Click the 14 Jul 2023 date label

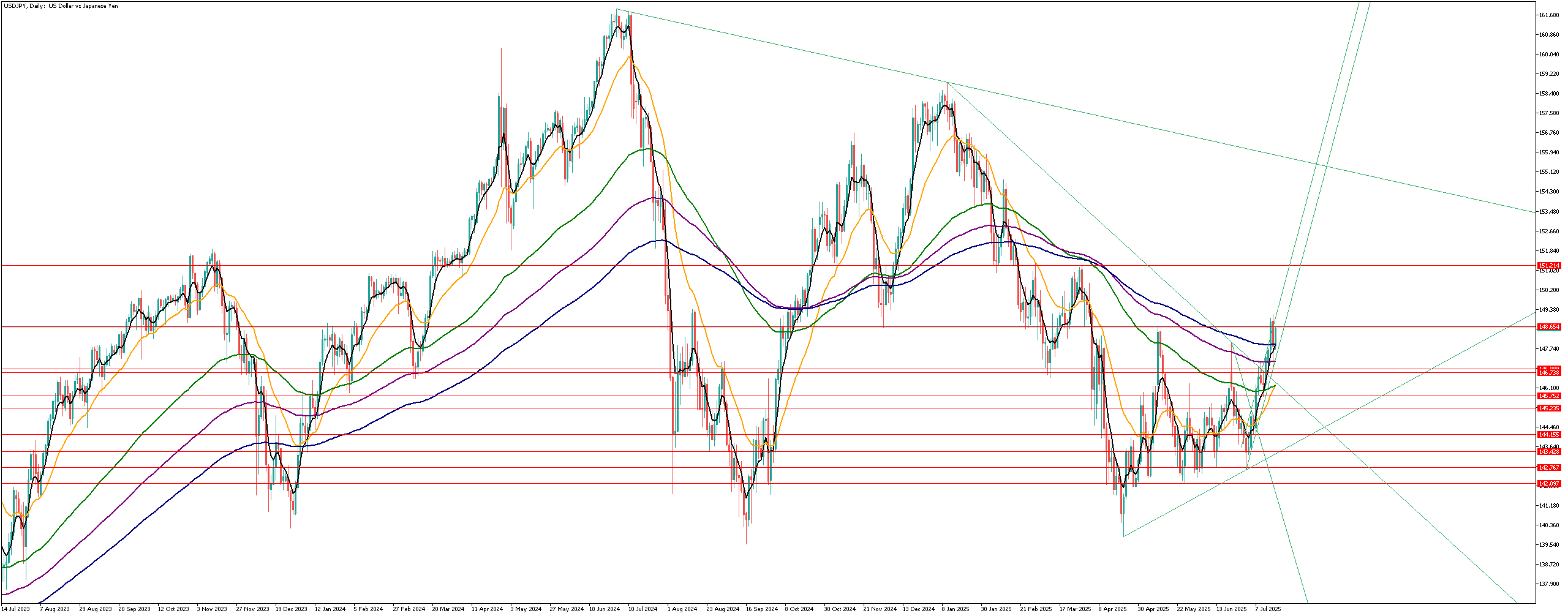click(17, 609)
